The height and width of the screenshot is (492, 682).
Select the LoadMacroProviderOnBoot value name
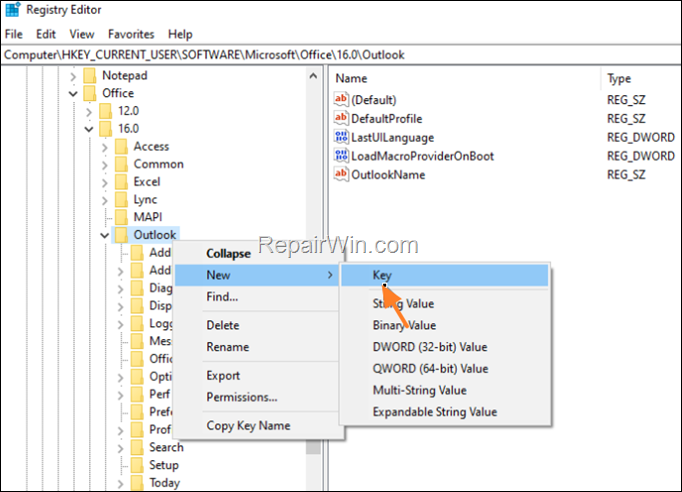click(x=422, y=156)
